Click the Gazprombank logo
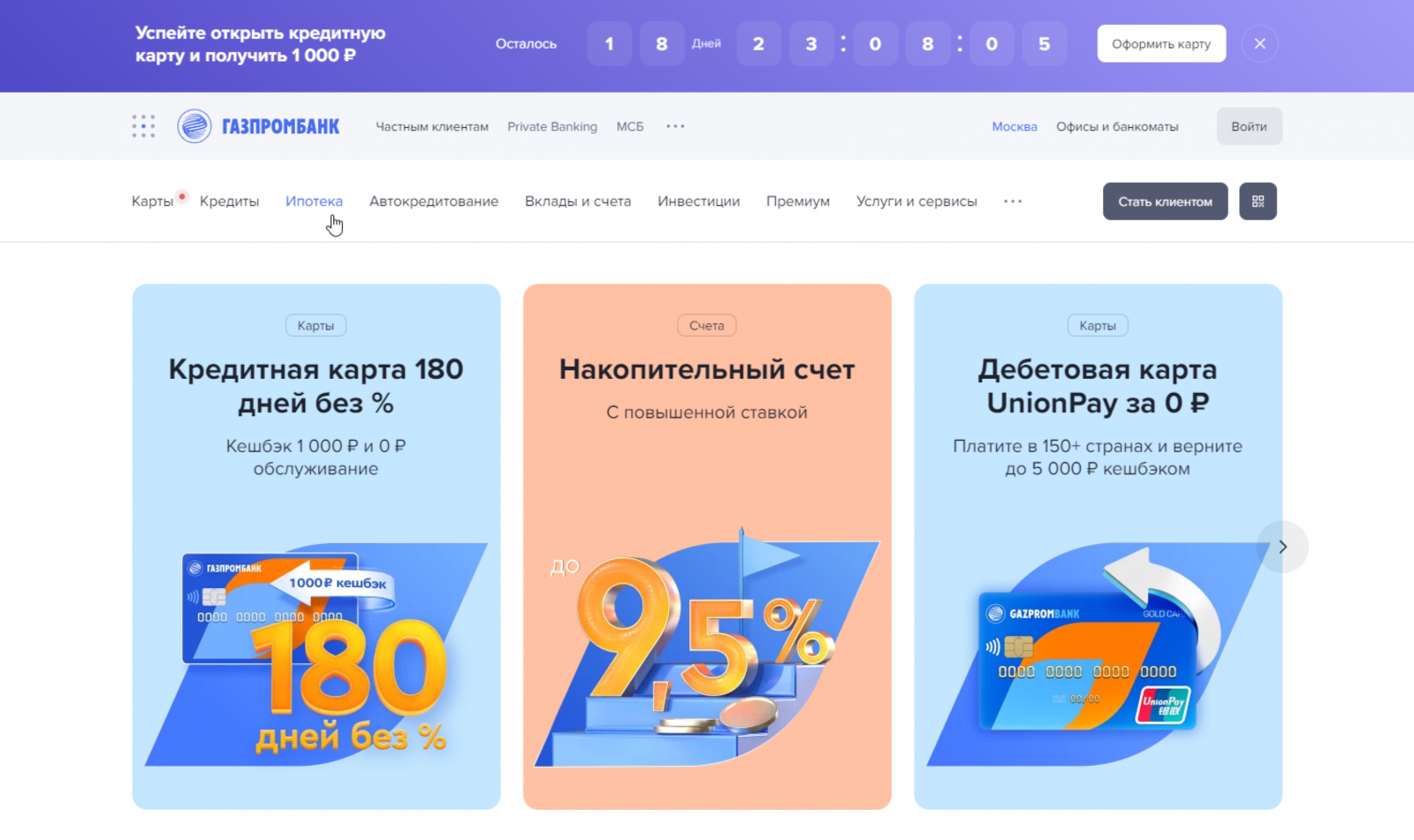 click(258, 126)
